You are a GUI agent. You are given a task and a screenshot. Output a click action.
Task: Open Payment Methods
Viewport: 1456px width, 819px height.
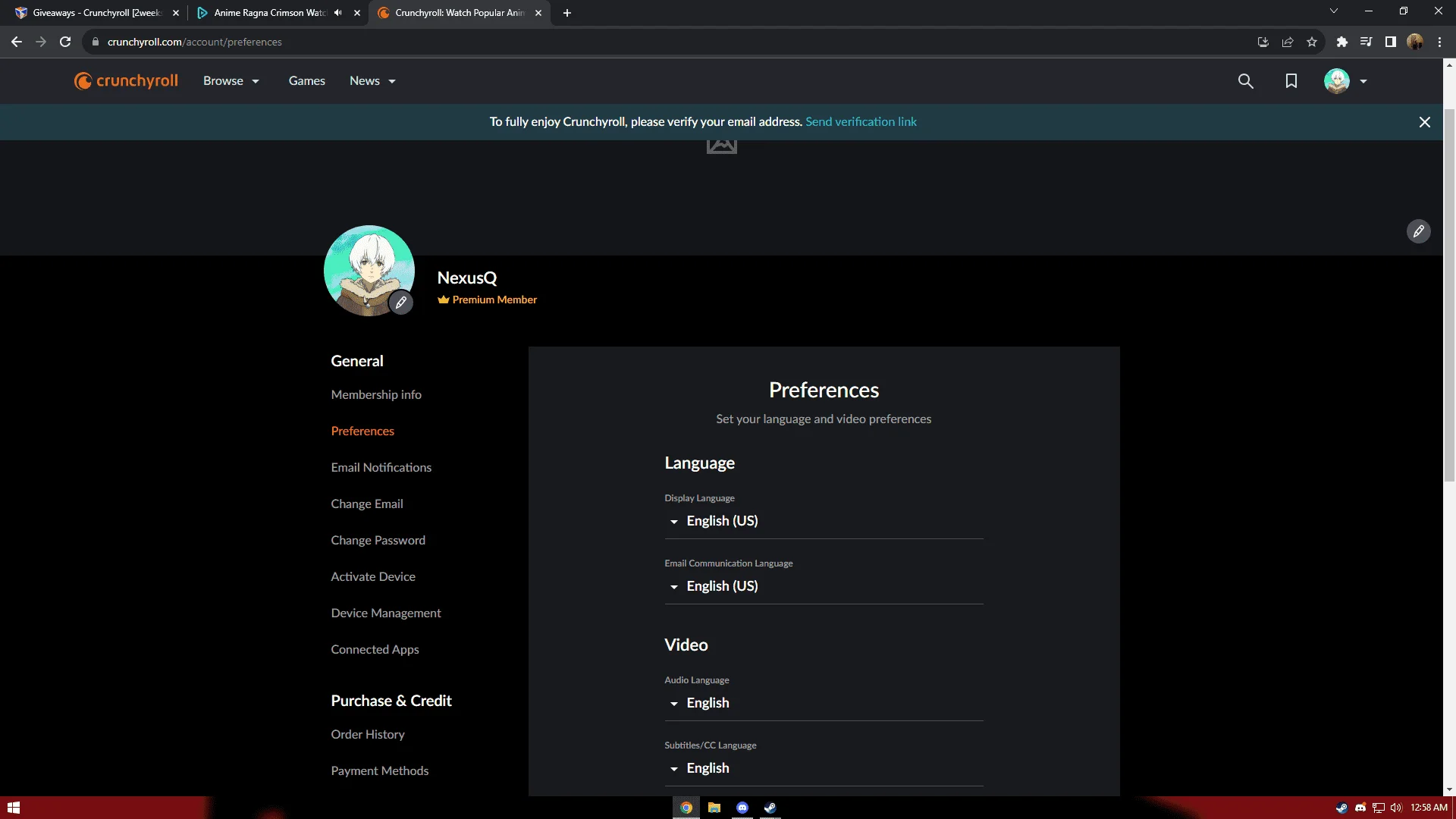pyautogui.click(x=380, y=771)
